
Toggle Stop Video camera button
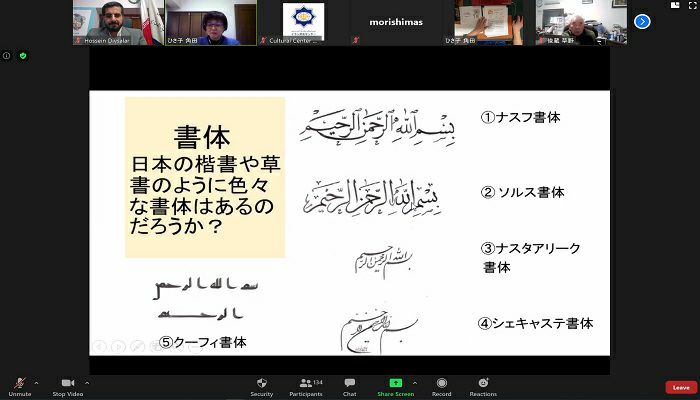click(67, 383)
